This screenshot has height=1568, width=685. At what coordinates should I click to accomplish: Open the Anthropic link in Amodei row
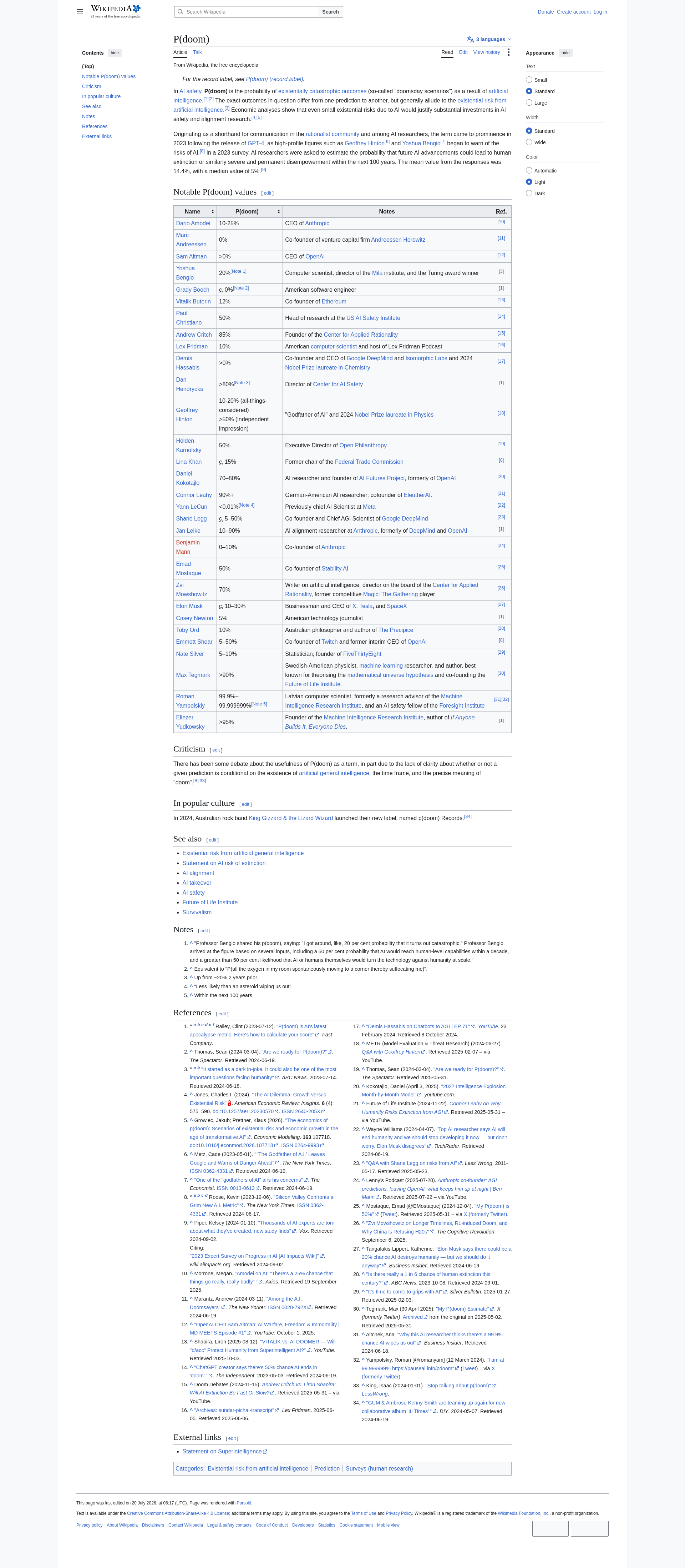tap(317, 223)
